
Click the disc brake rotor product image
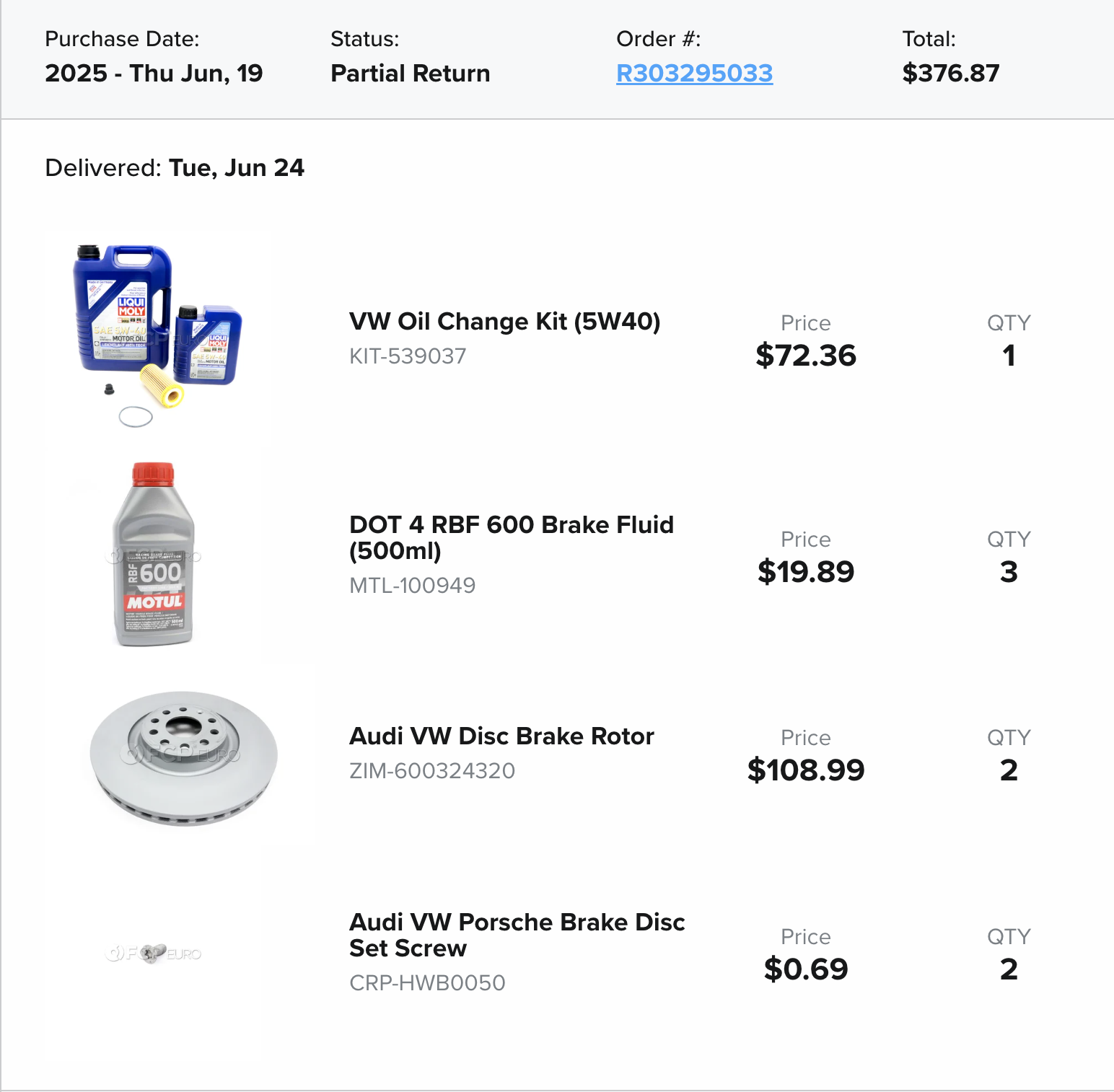coord(183,757)
